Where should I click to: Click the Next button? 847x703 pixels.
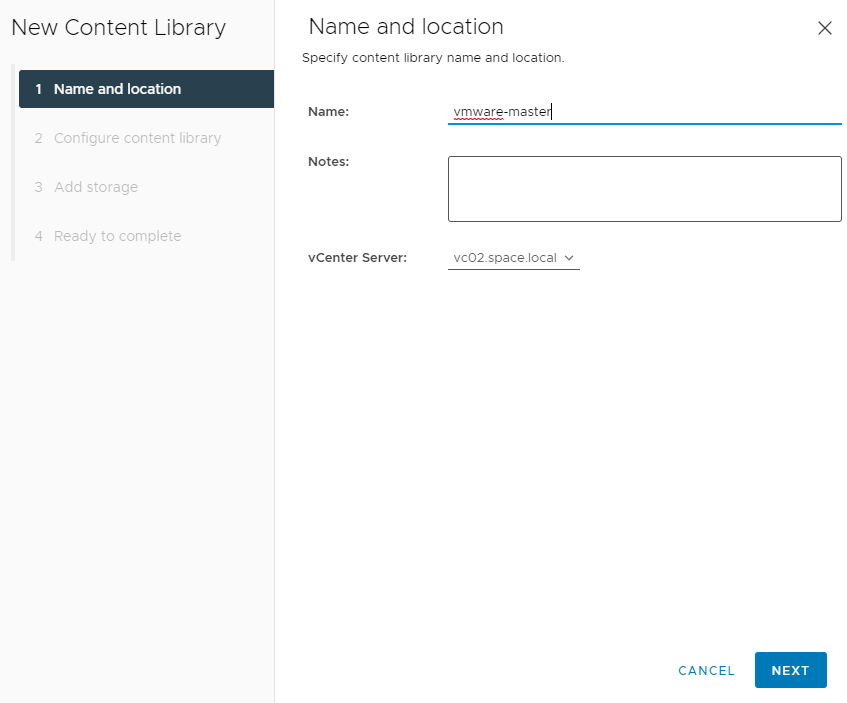[790, 670]
